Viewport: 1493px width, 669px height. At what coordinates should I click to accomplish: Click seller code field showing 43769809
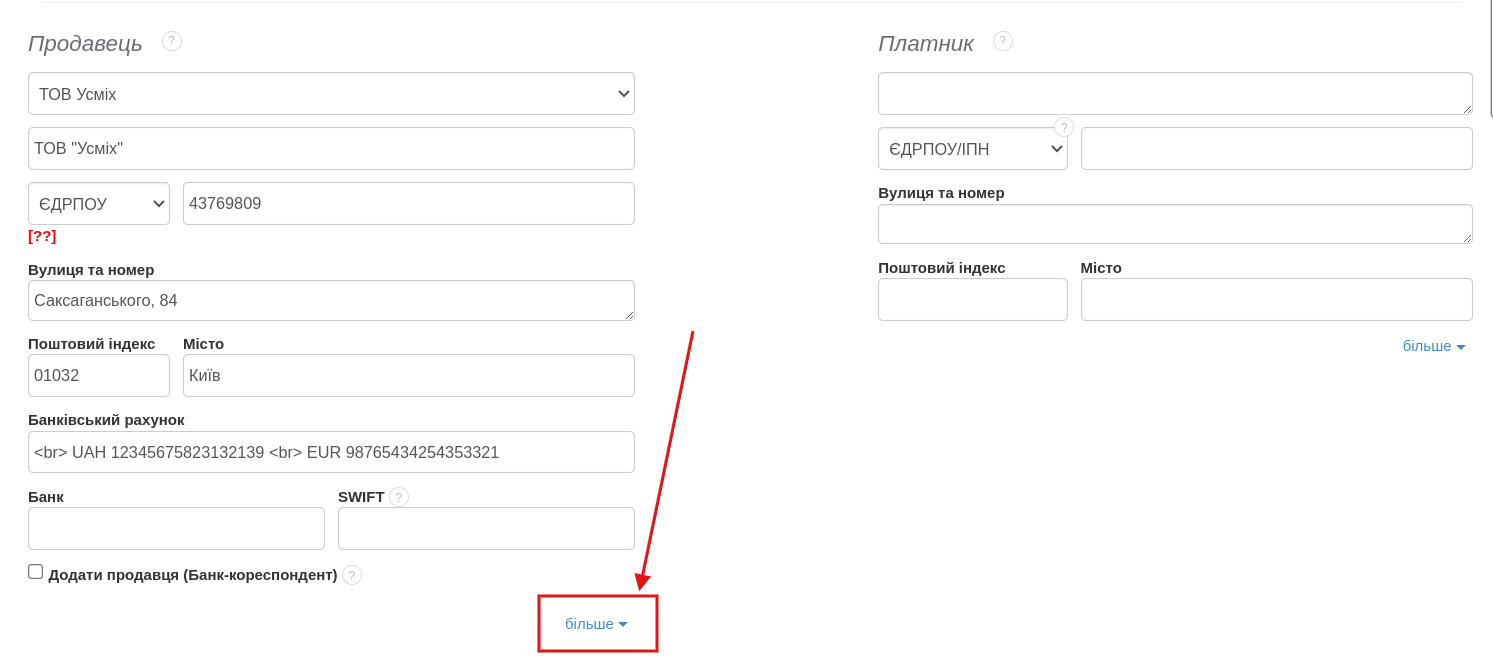pyautogui.click(x=408, y=204)
